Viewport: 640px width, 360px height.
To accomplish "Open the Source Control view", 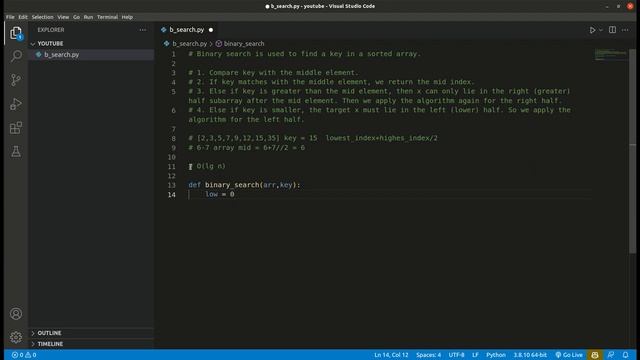I will [16, 80].
